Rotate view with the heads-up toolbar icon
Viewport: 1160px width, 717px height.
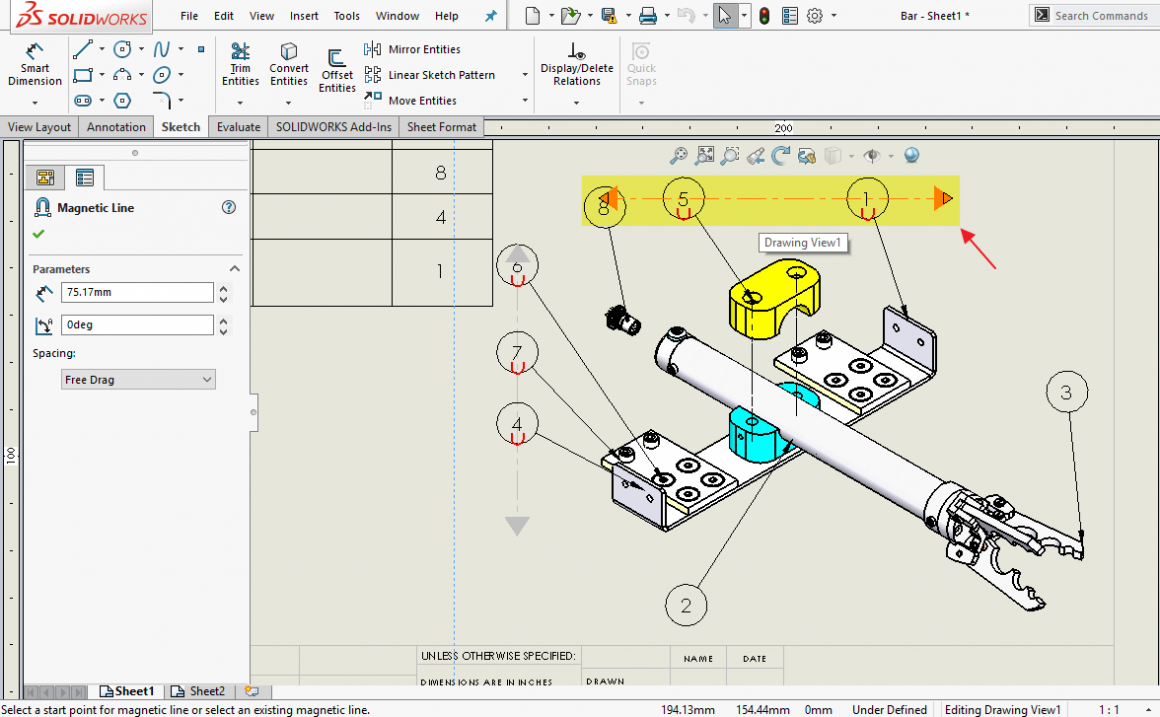(x=781, y=155)
